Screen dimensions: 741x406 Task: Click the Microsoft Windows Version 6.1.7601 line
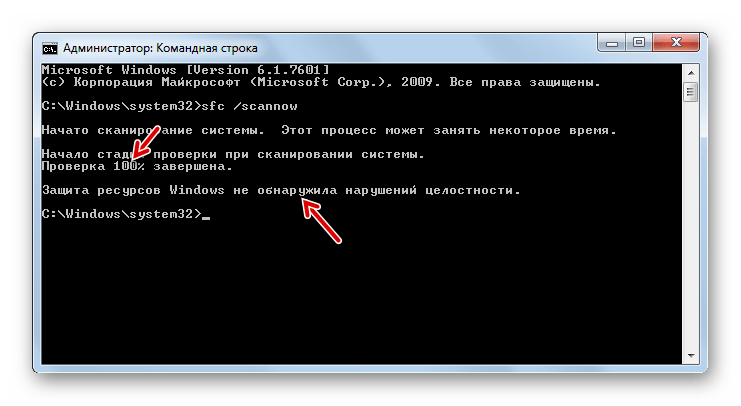tap(185, 70)
